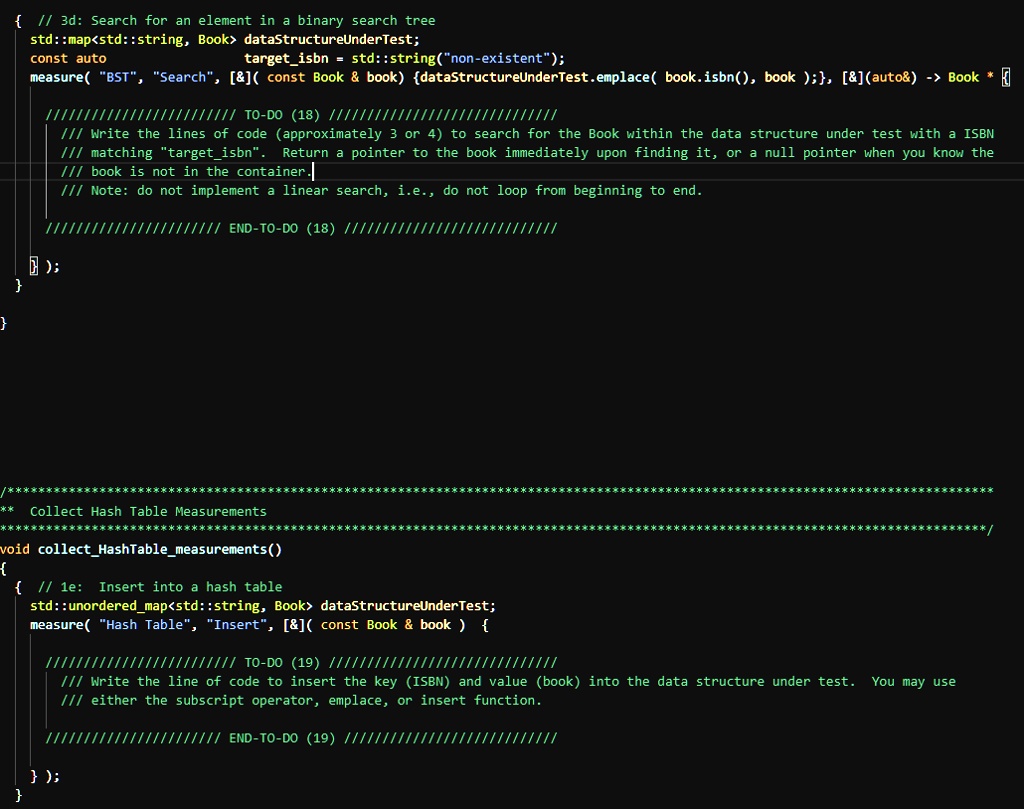Image resolution: width=1024 pixels, height=809 pixels.
Task: Click 'std::unordered_map' in the hash table declaration
Action: (99, 606)
